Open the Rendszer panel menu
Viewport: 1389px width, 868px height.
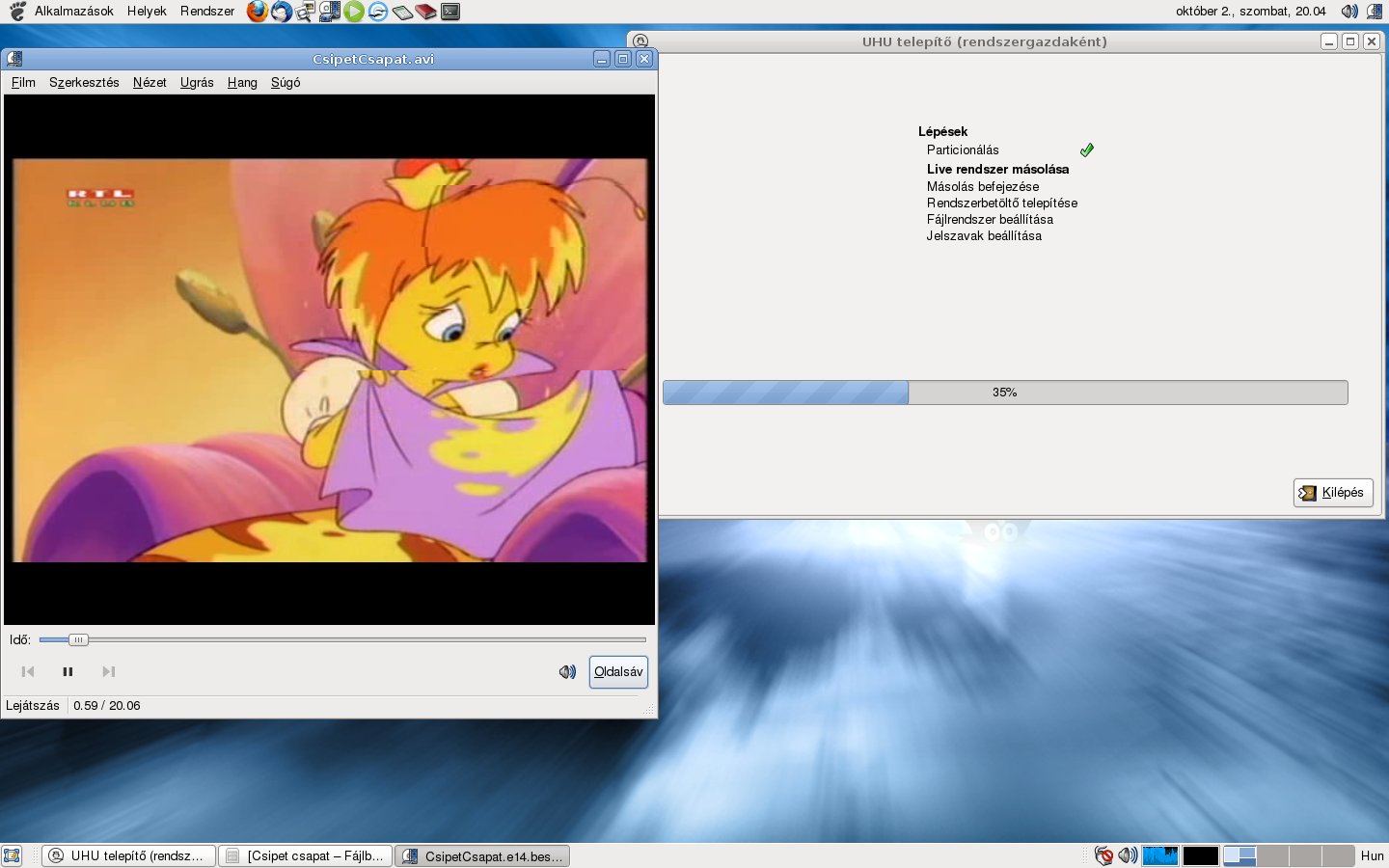[207, 12]
